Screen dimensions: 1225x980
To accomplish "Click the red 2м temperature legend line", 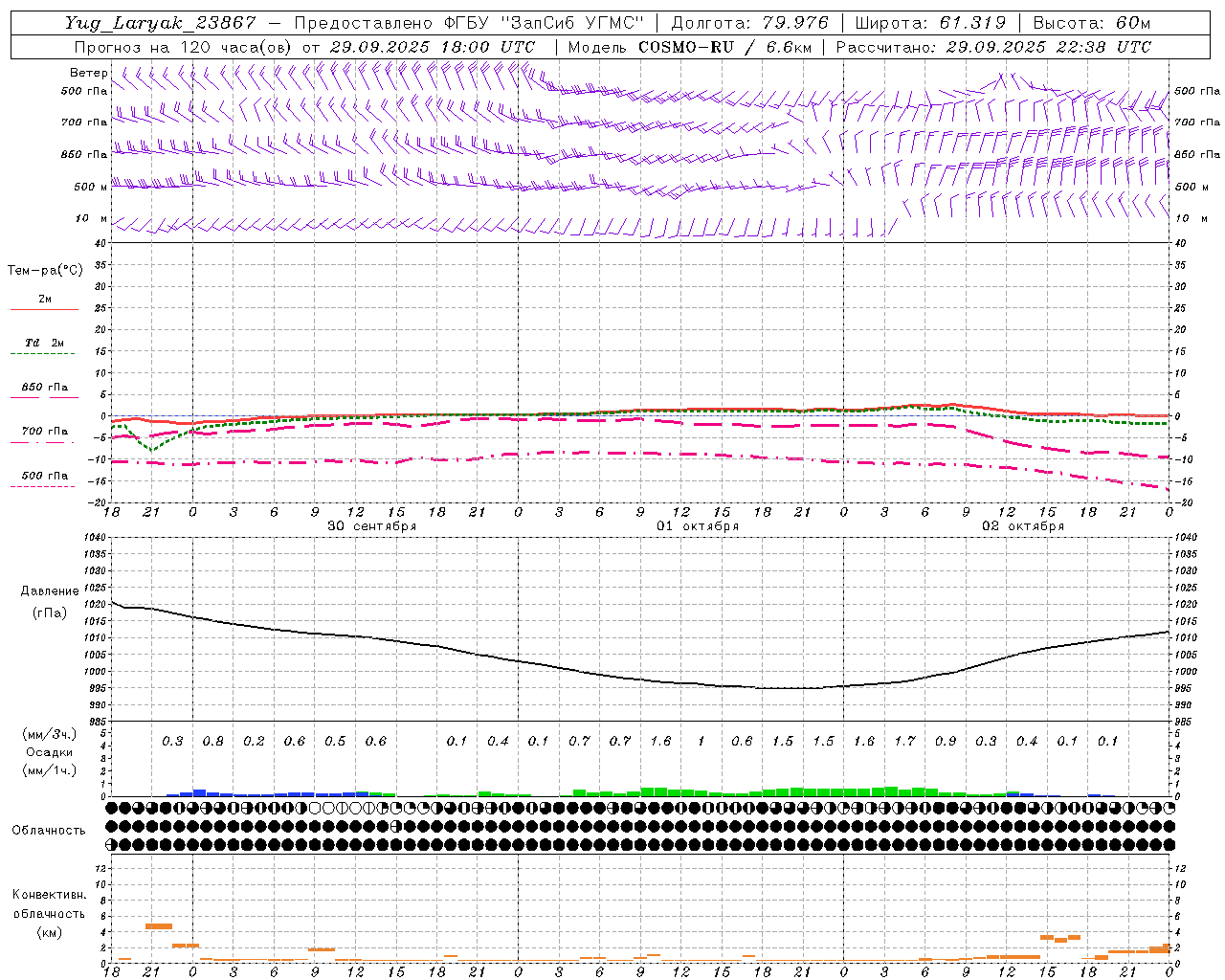I will pyautogui.click(x=44, y=309).
